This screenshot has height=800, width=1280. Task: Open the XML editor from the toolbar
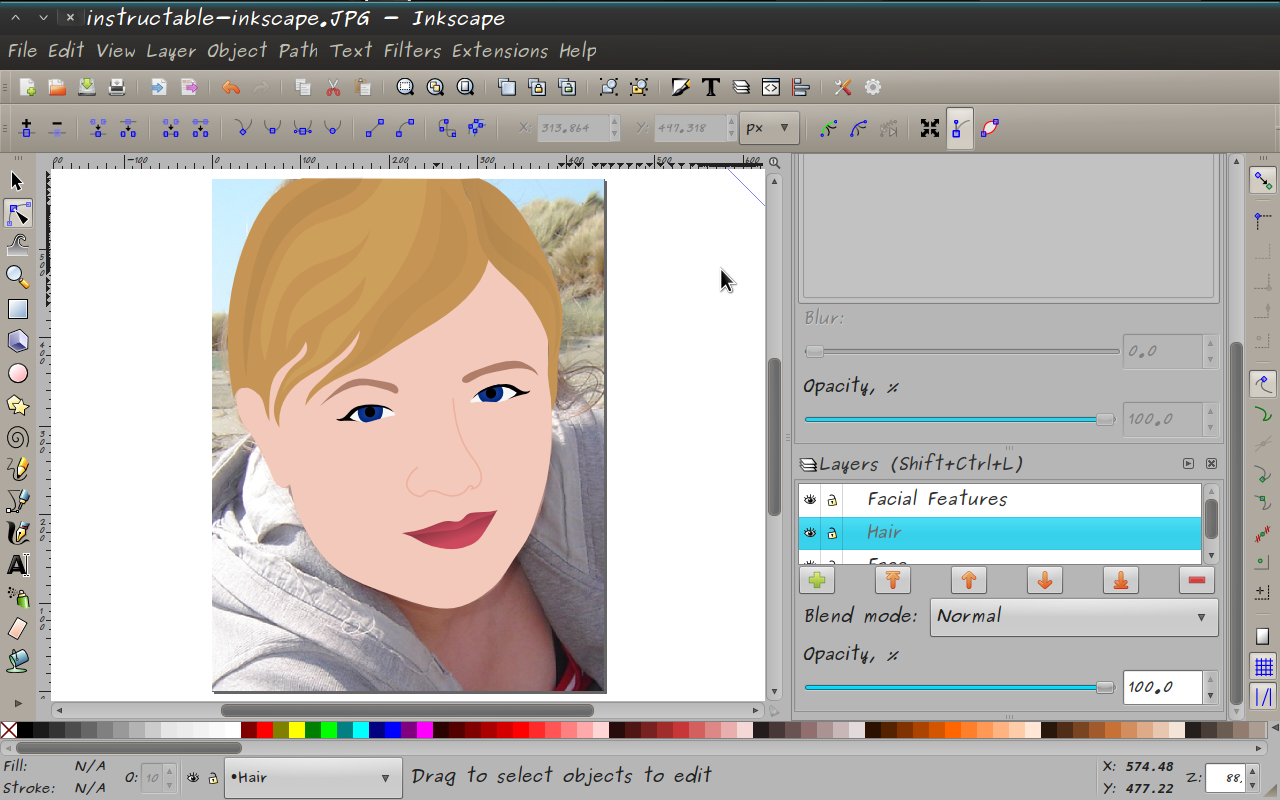click(770, 87)
